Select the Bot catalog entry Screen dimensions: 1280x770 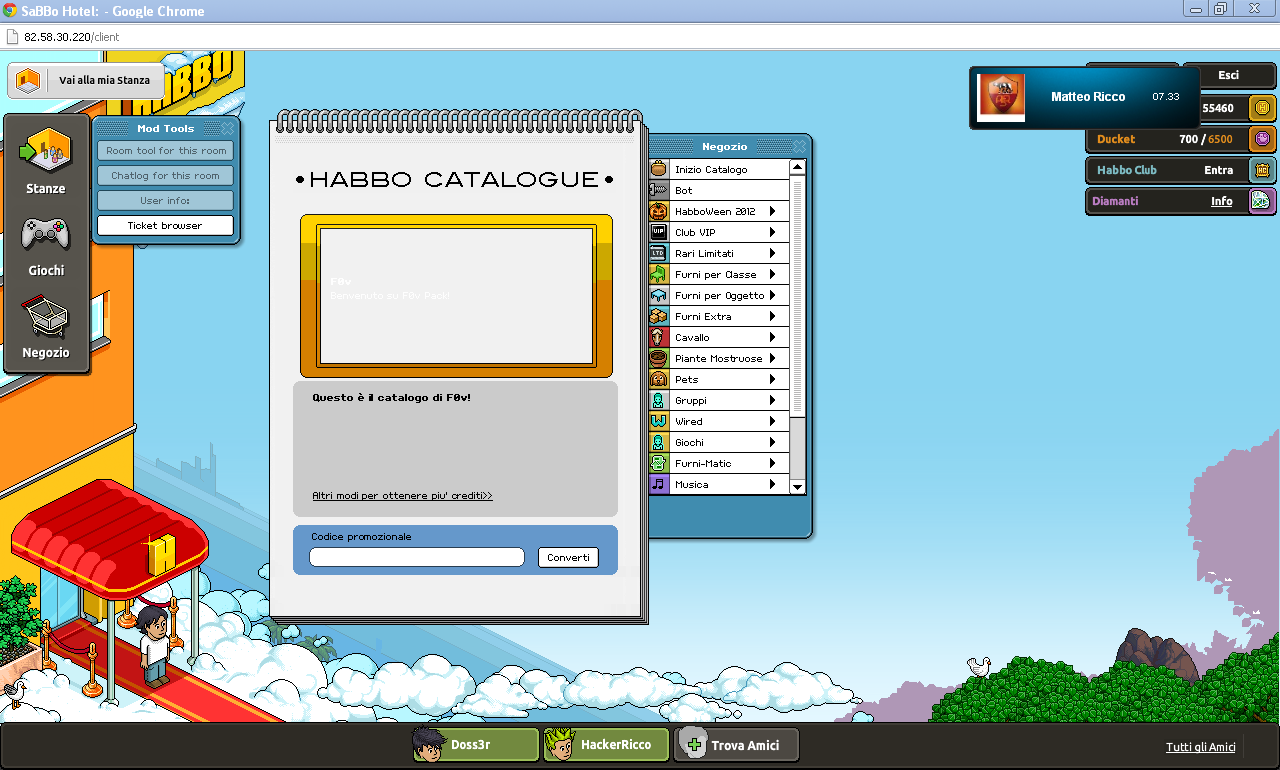pos(719,190)
